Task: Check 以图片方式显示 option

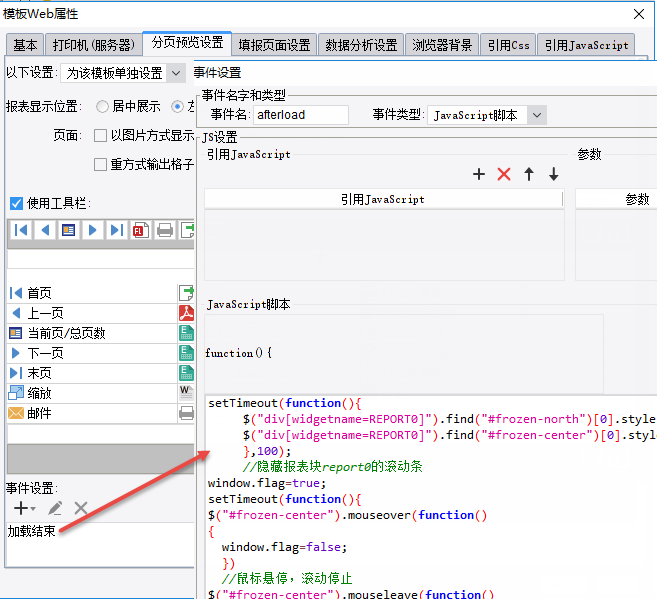Action: coord(100,136)
